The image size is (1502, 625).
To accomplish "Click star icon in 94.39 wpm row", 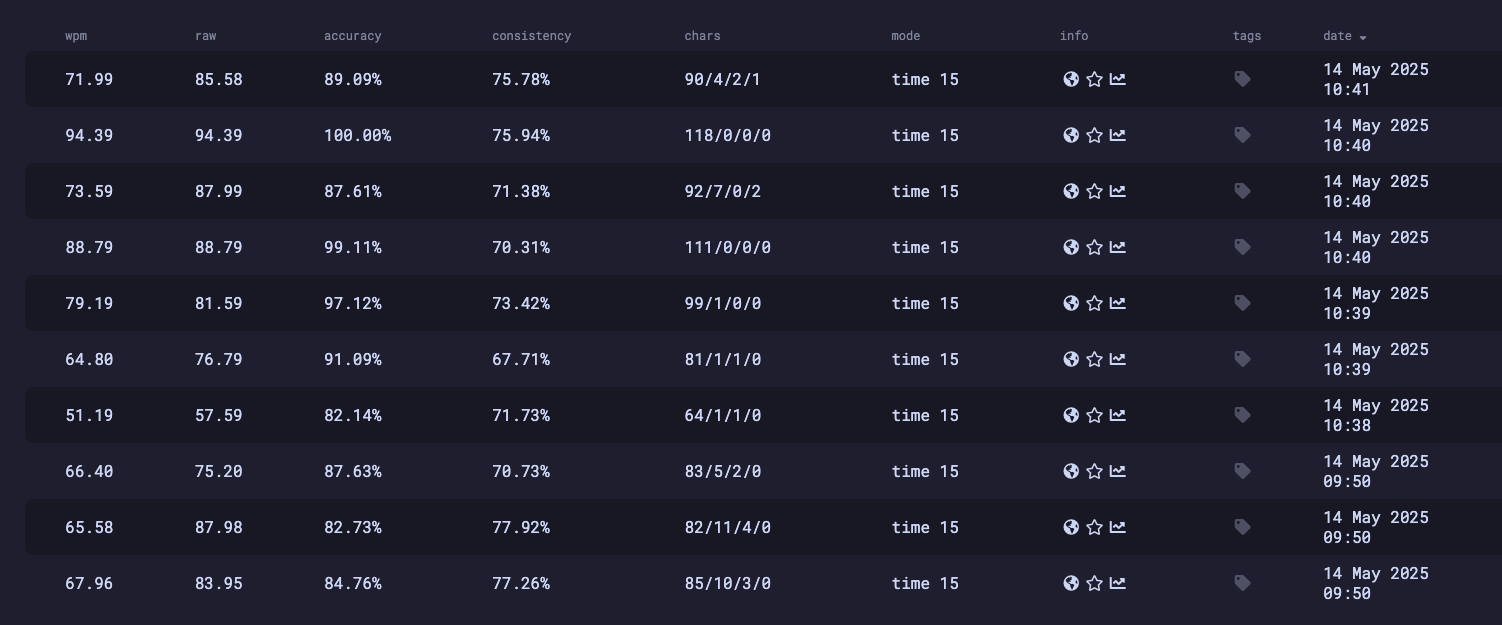I will click(1094, 135).
